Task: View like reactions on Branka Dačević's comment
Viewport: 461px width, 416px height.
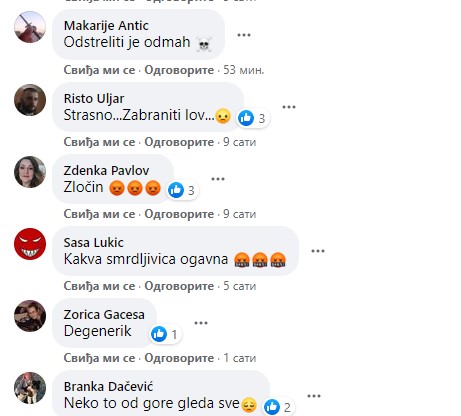Action: [278, 407]
